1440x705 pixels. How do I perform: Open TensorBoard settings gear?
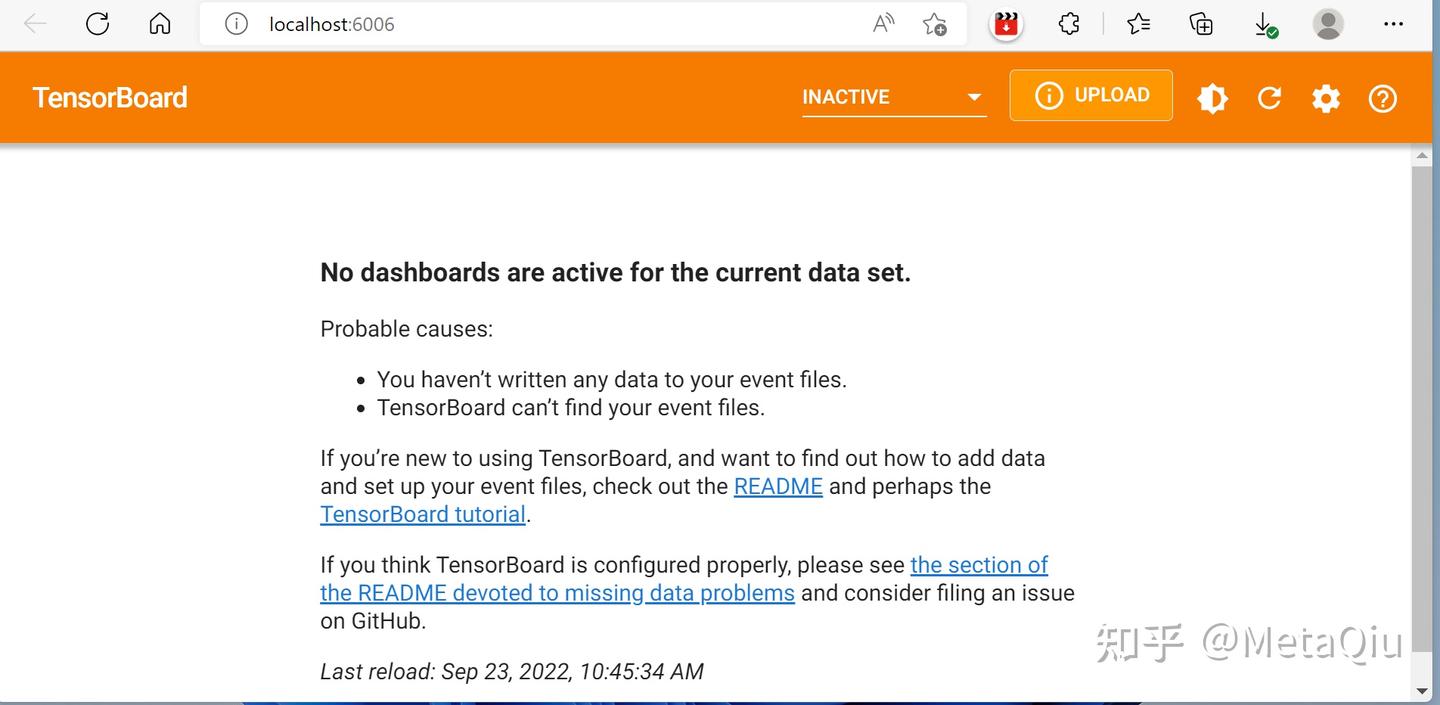tap(1326, 98)
